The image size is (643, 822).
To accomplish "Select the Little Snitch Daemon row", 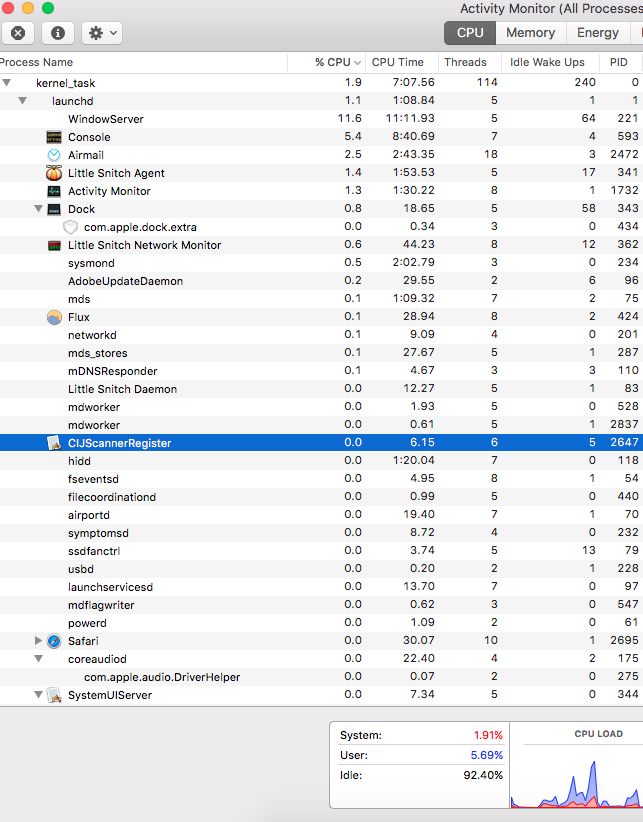I will pos(321,389).
